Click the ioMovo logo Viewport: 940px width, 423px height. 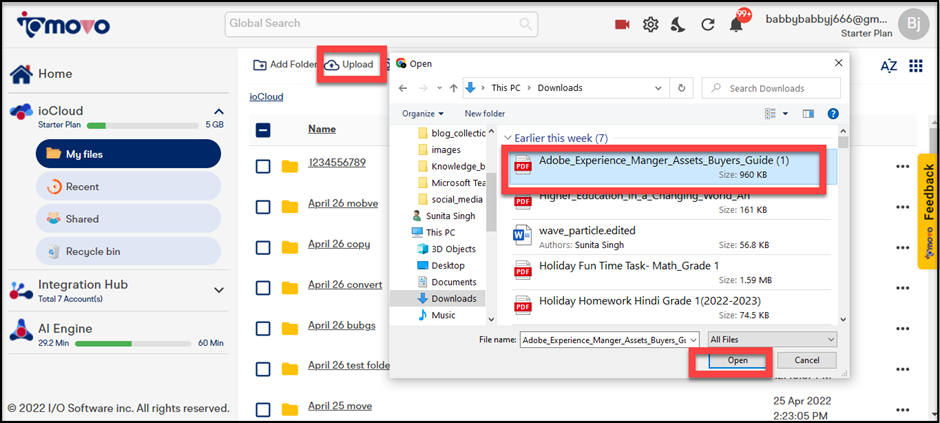tap(64, 24)
